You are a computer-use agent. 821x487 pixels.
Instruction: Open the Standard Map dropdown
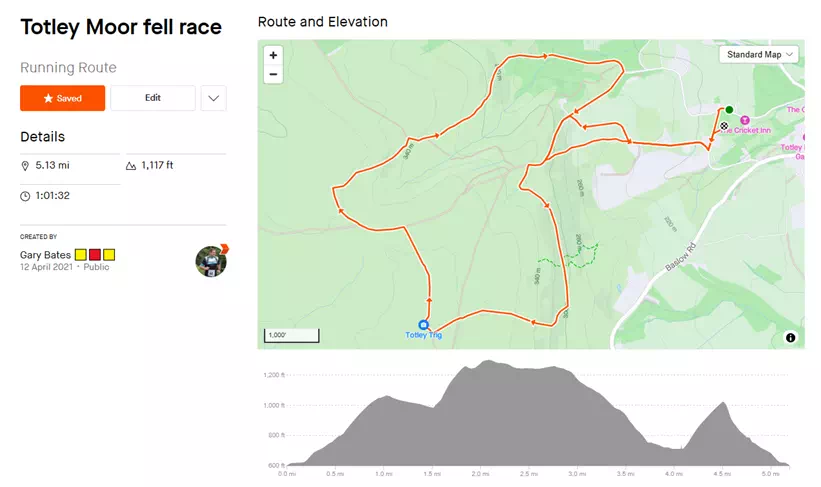(x=761, y=55)
